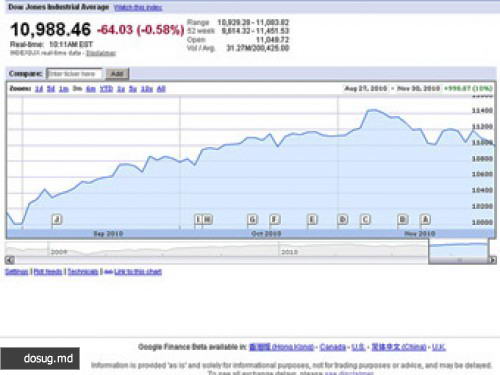Screen dimensions: 500x375
Task: Click the Sep 2010 axis label
Action: pos(108,234)
